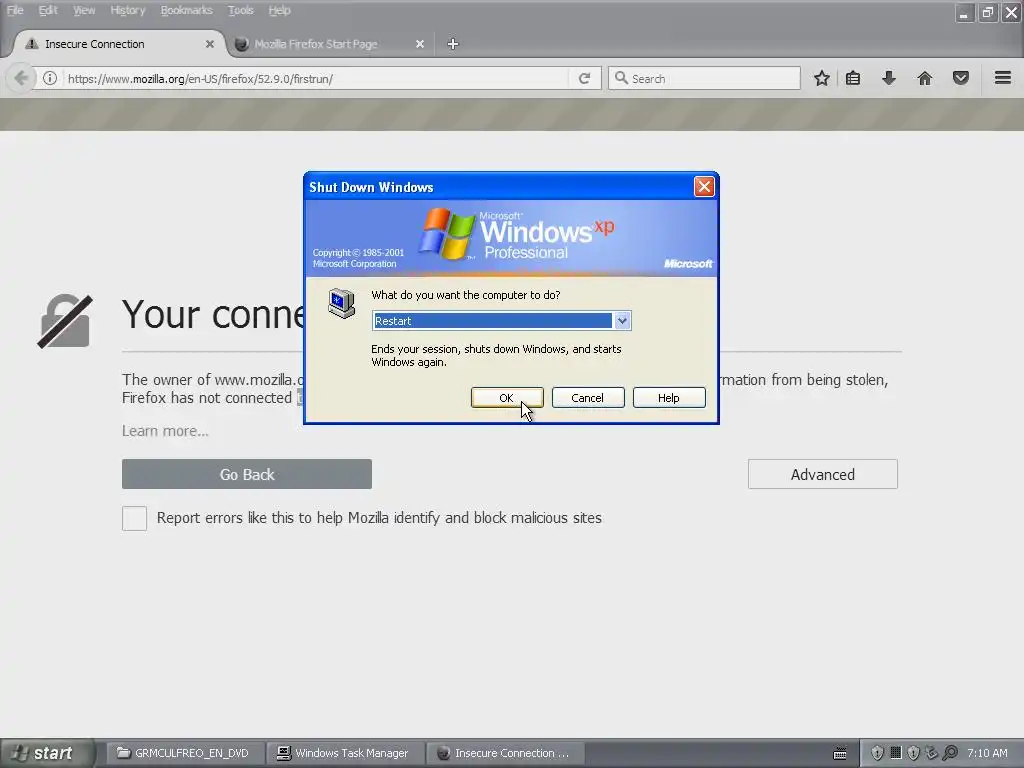Open the View menu

(x=84, y=10)
